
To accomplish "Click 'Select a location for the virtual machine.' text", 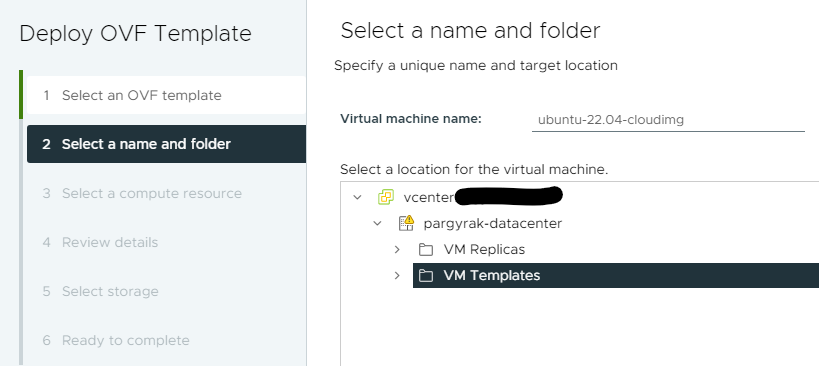I will (x=474, y=170).
